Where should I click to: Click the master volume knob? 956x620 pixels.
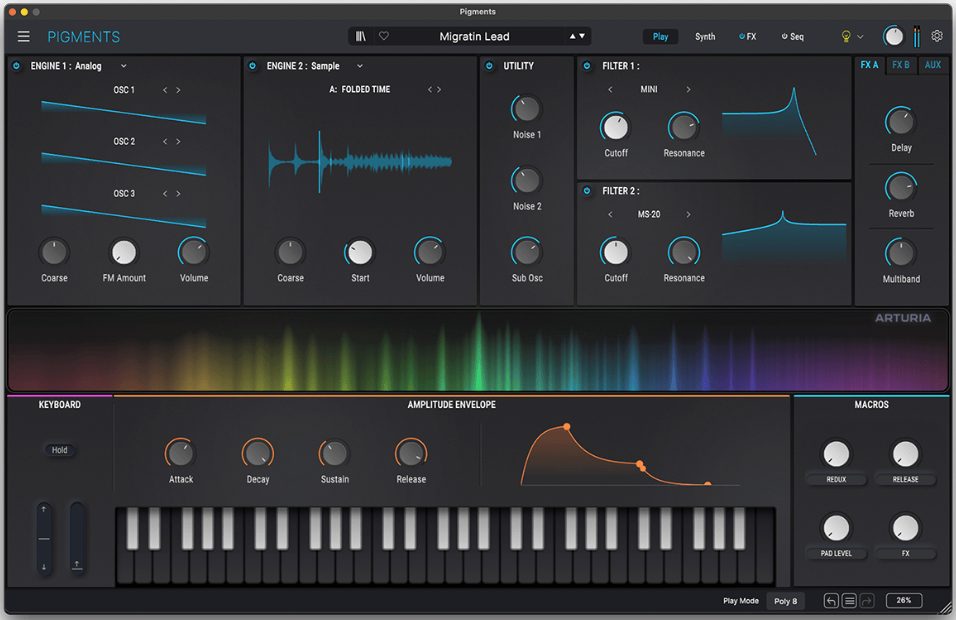[893, 37]
